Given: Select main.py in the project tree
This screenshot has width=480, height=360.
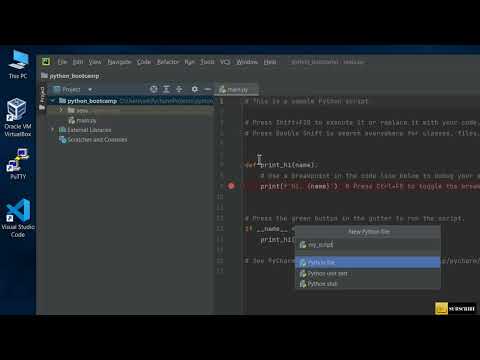Looking at the screenshot, I should click(82, 120).
